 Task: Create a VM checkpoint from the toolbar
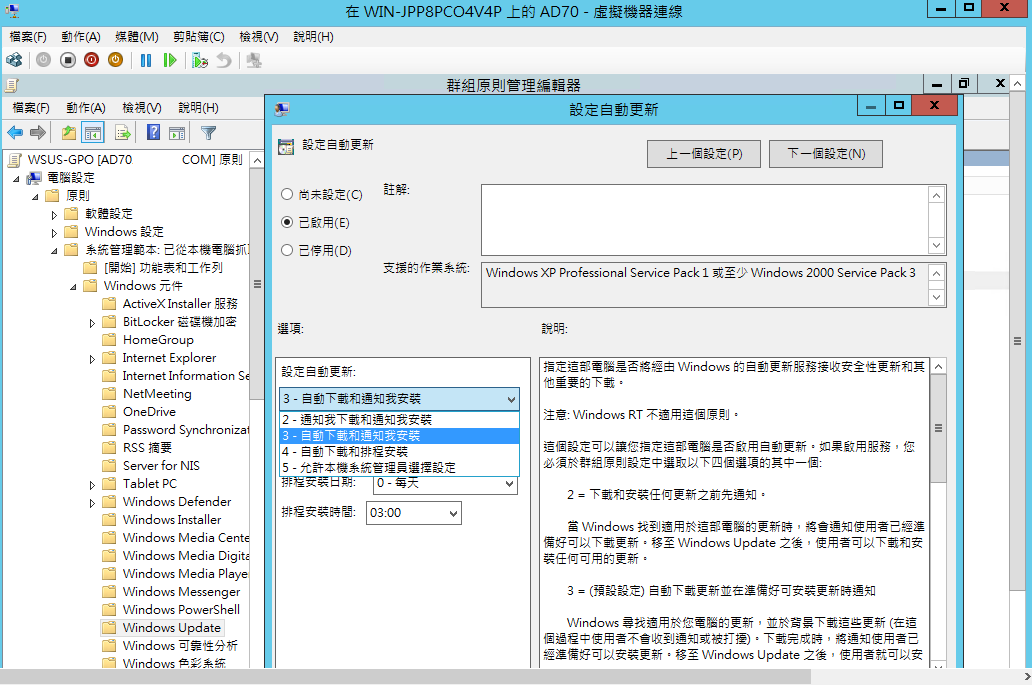199,61
